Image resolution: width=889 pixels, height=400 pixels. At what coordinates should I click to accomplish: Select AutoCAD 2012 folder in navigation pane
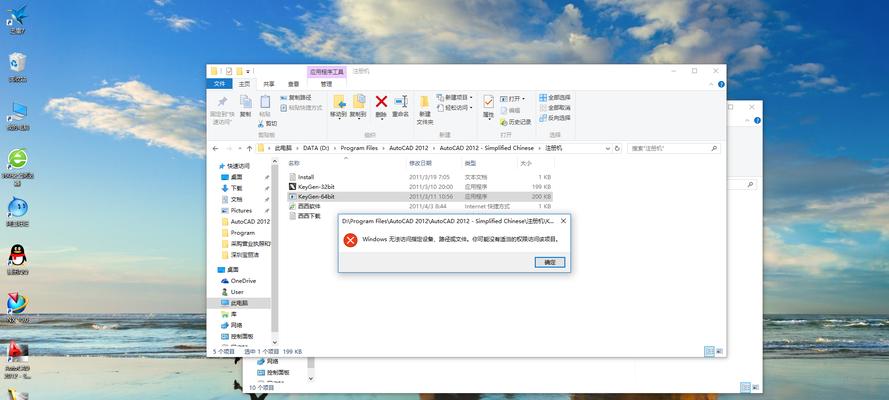(246, 222)
